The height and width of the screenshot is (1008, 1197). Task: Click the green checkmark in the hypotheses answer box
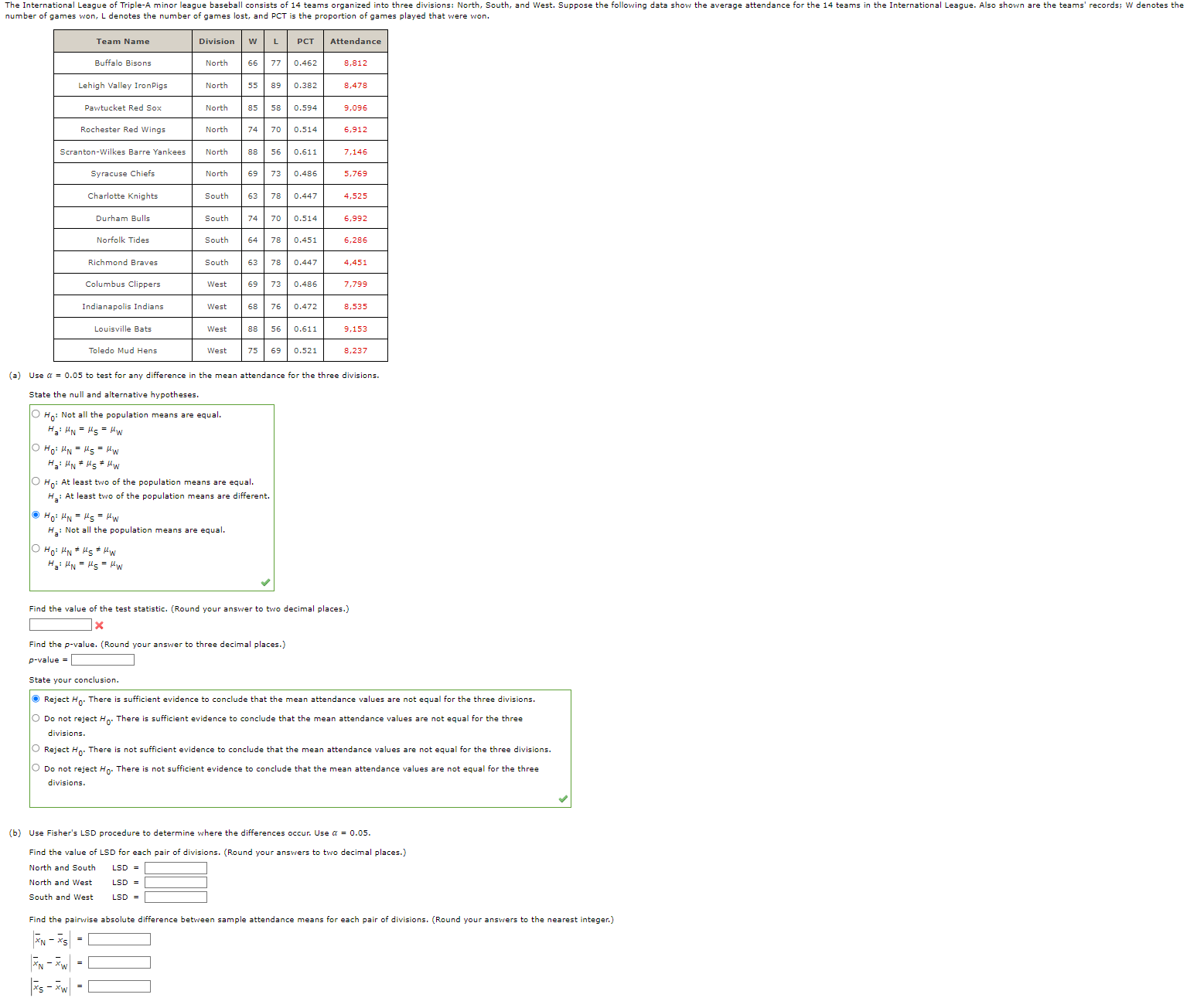[x=265, y=583]
